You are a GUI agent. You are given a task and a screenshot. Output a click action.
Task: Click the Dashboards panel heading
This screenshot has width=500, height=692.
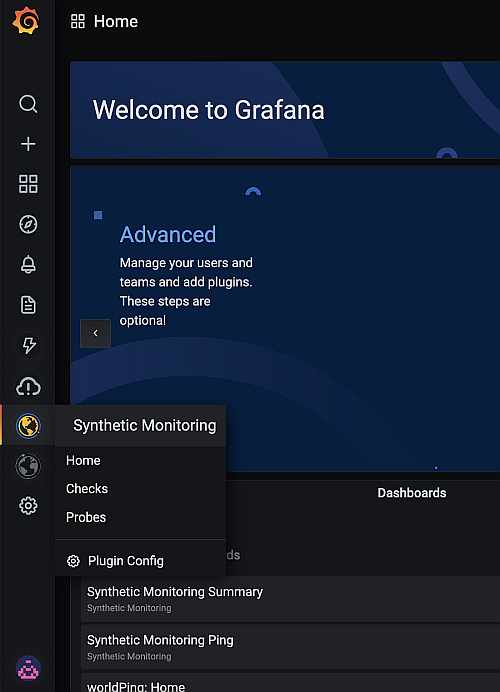pyautogui.click(x=412, y=493)
